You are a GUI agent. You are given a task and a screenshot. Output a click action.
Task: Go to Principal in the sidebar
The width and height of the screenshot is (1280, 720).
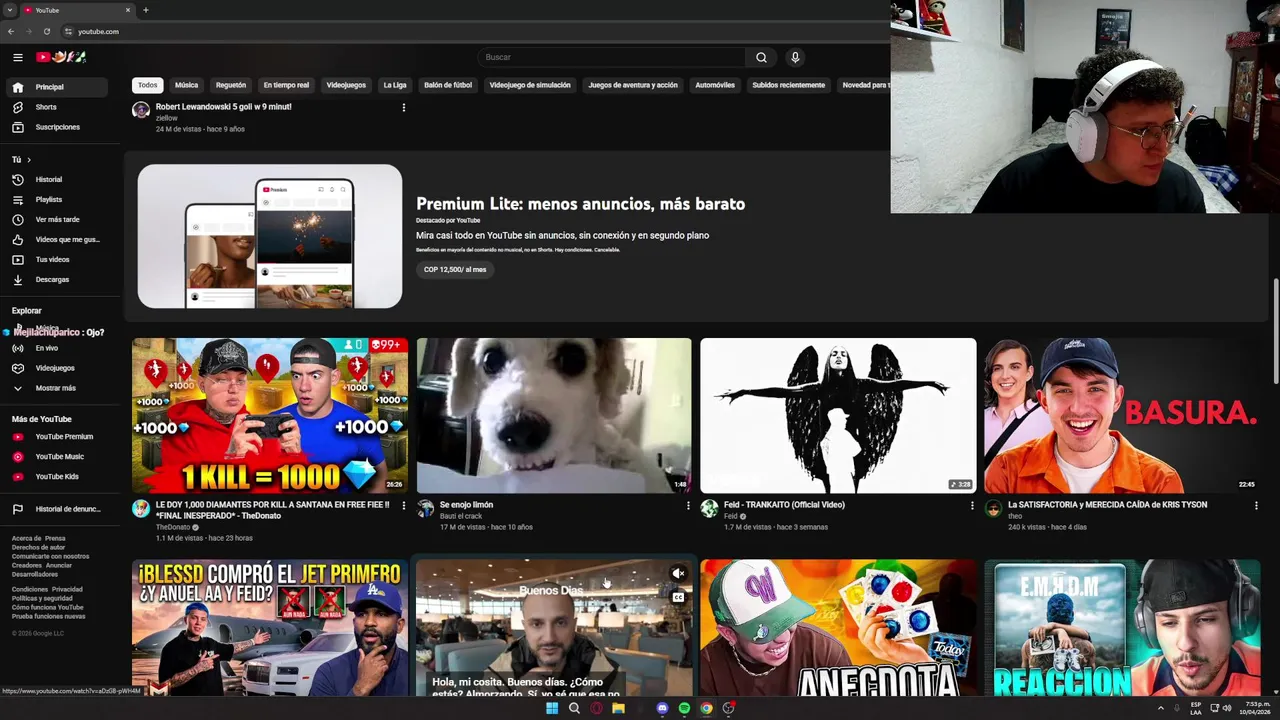pyautogui.click(x=56, y=87)
